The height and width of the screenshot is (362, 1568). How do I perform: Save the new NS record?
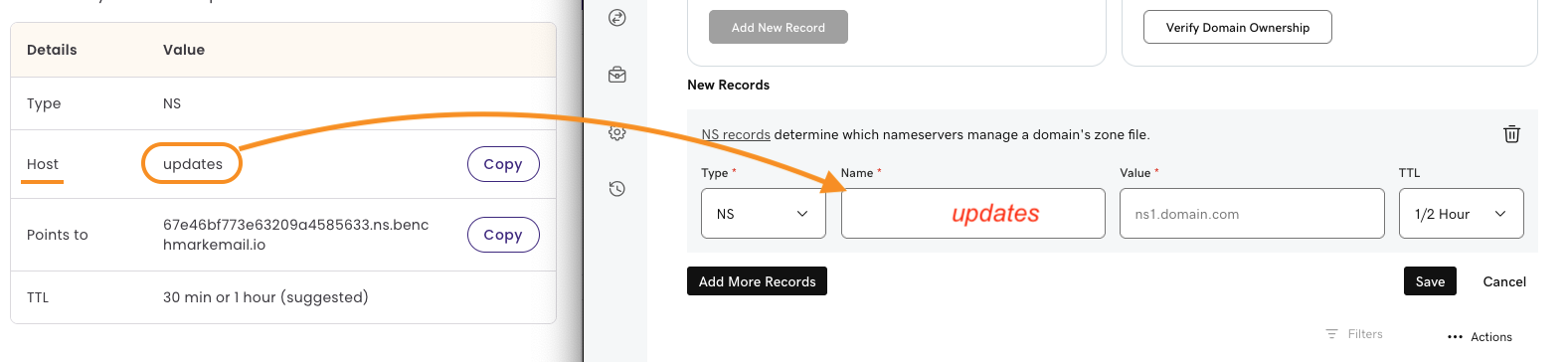tap(1430, 281)
